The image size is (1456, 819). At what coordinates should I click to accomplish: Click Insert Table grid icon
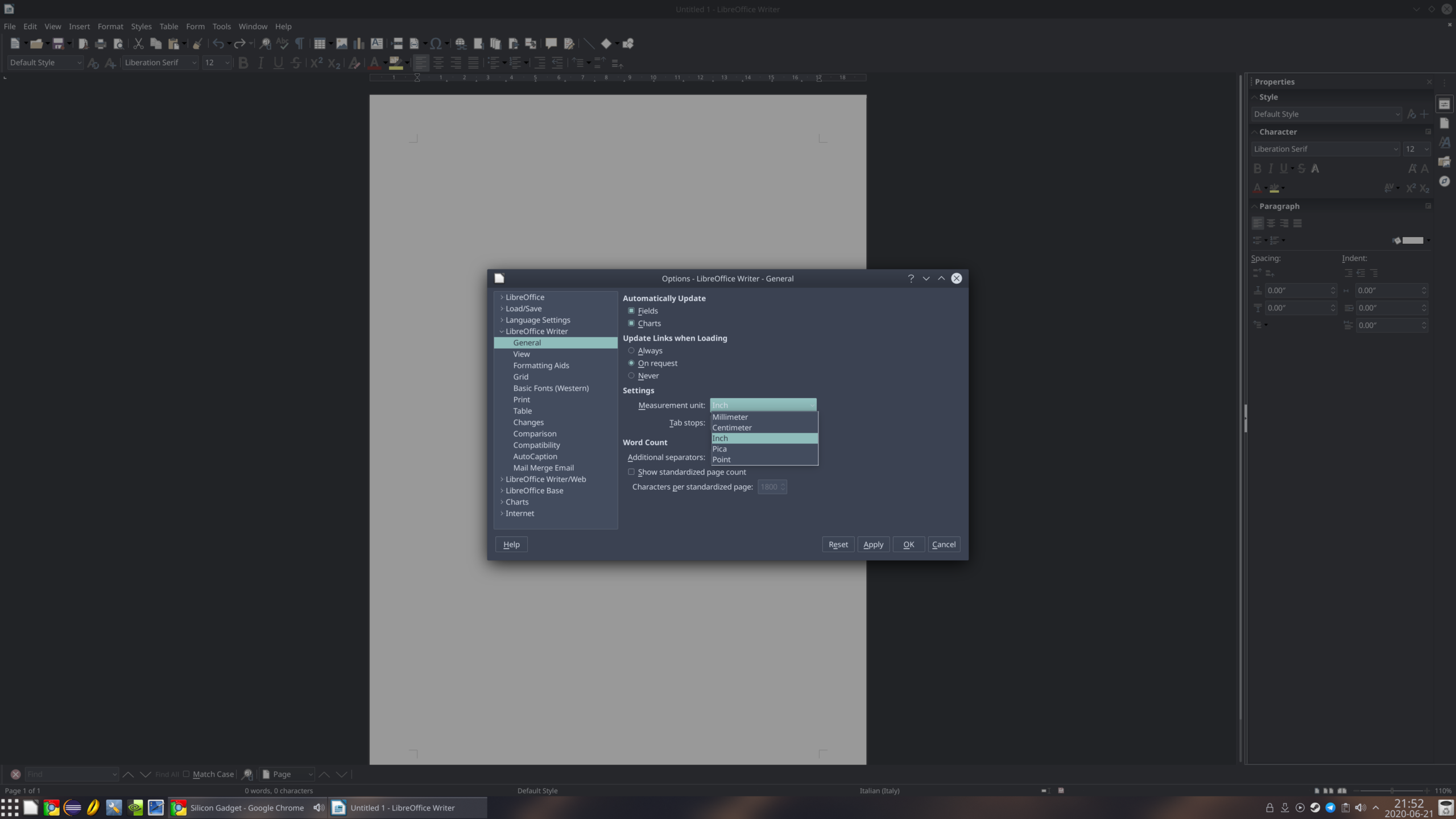click(320, 43)
